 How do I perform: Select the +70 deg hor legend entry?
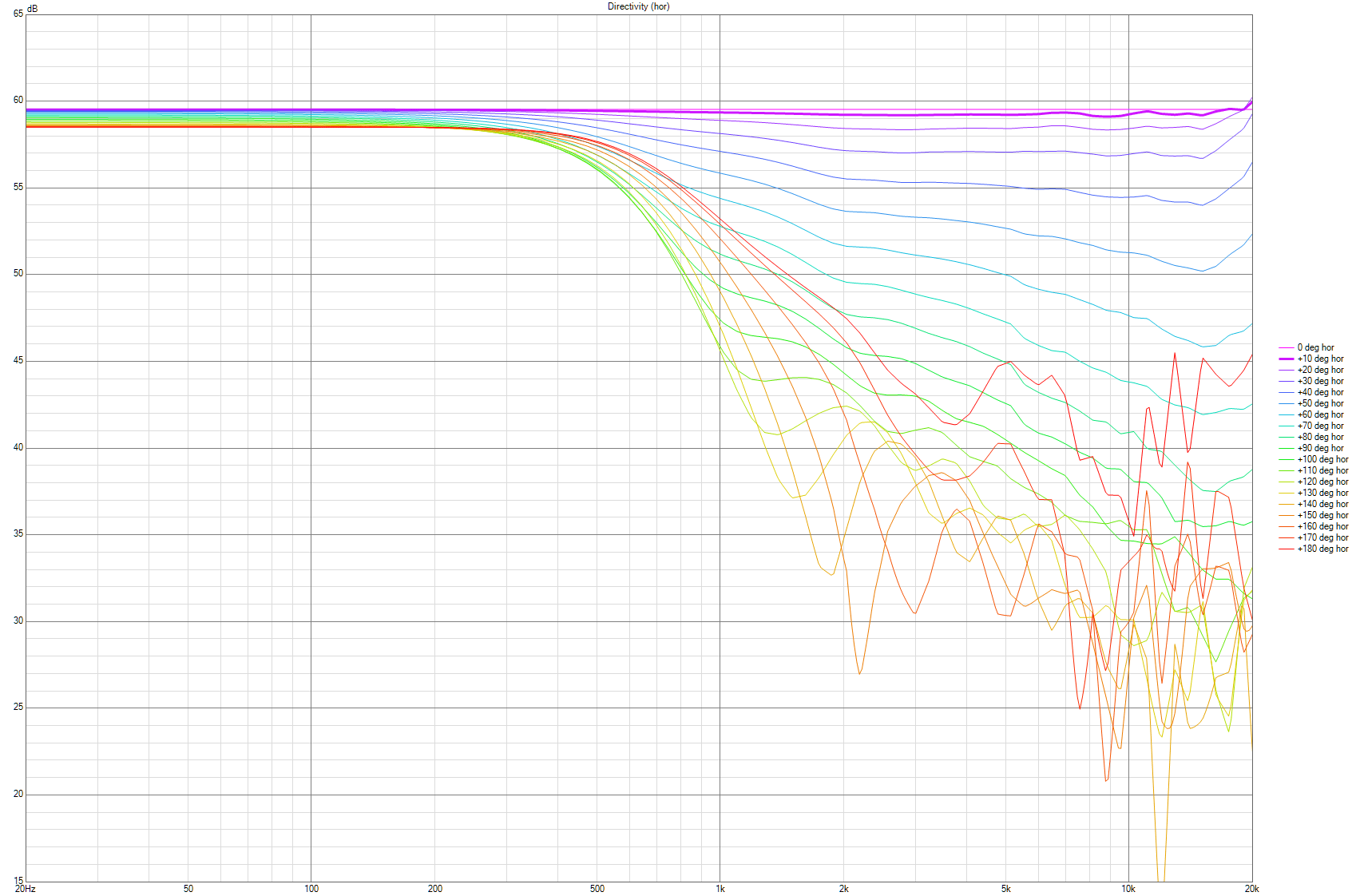1311,426
